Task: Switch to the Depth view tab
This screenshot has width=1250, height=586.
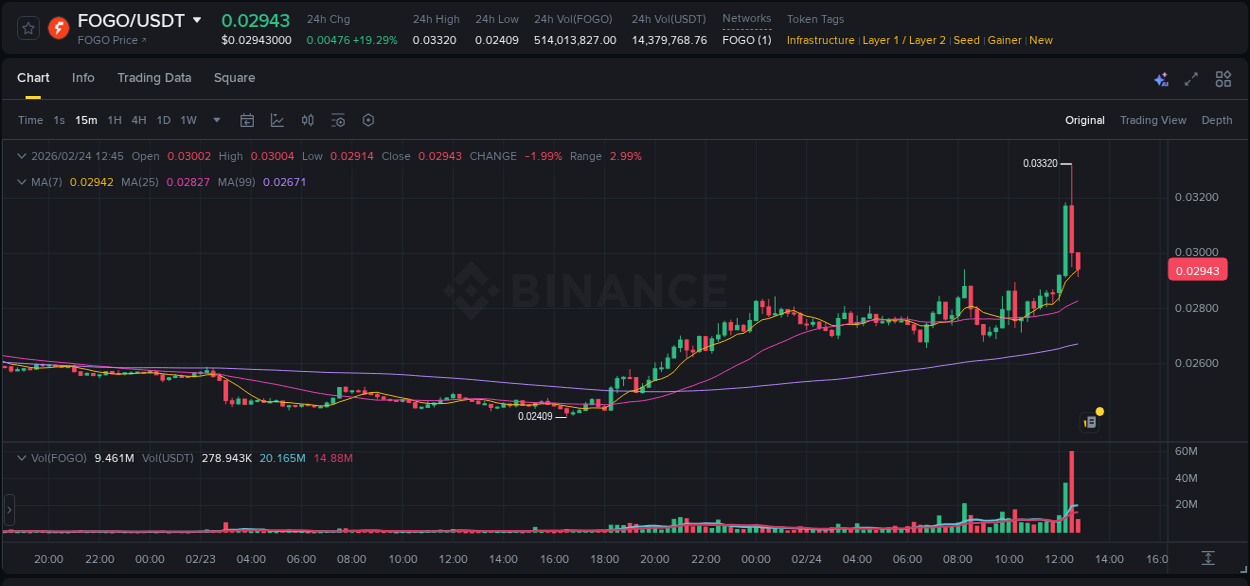Action: tap(1217, 120)
